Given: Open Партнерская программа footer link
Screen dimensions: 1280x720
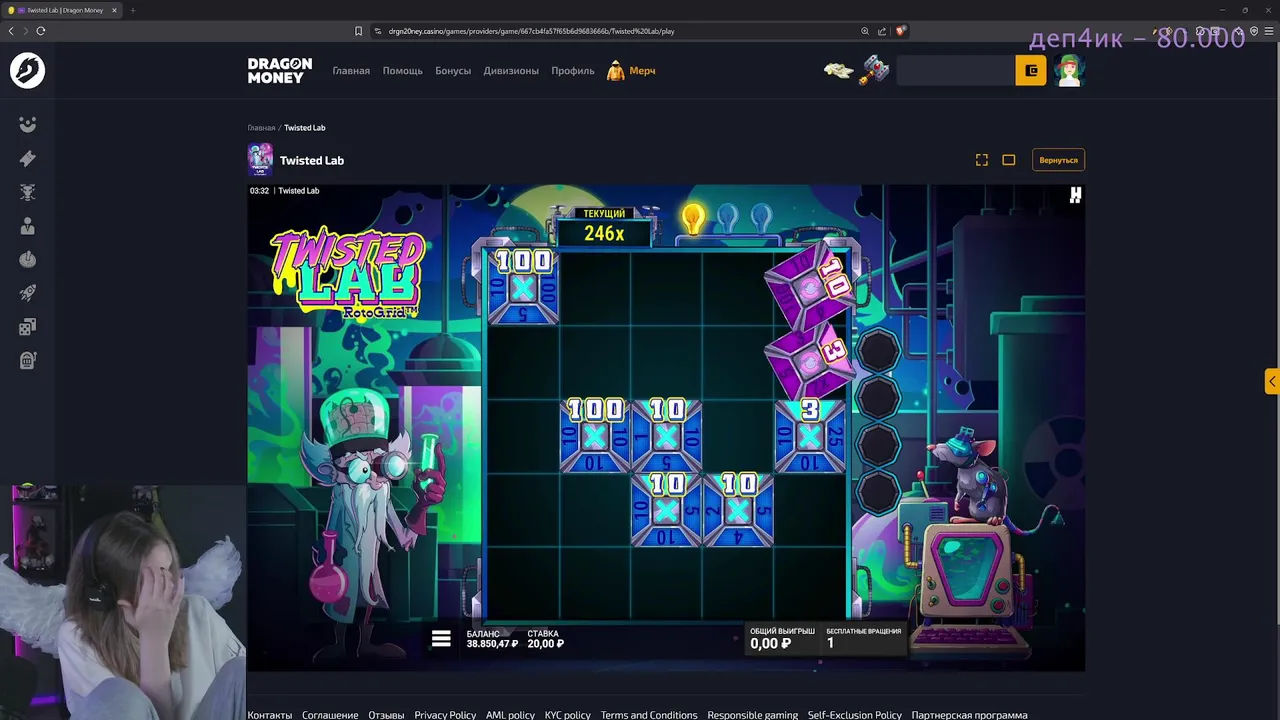Looking at the screenshot, I should click(969, 715).
